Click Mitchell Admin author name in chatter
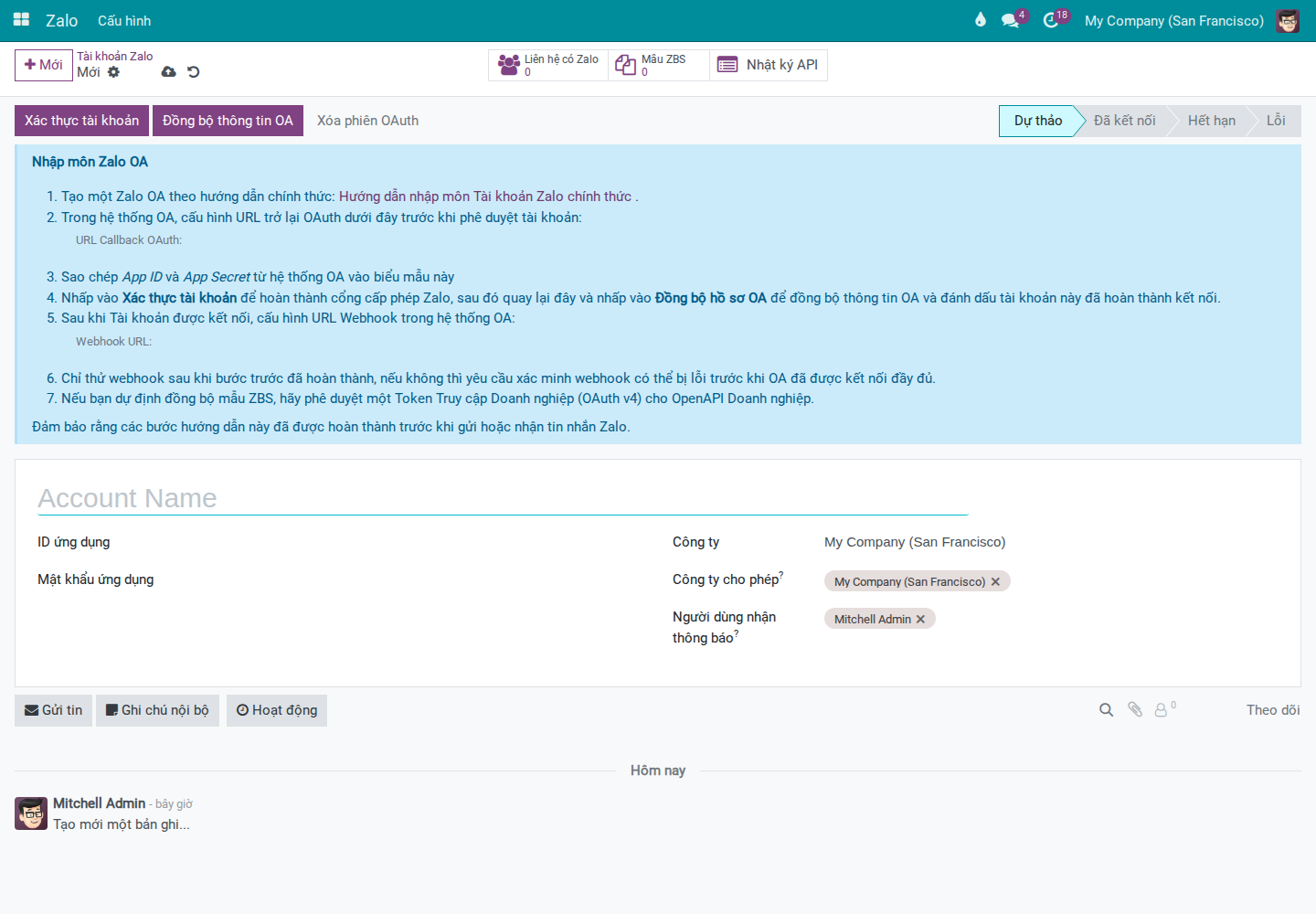Viewport: 1316px width, 914px height. tap(99, 803)
